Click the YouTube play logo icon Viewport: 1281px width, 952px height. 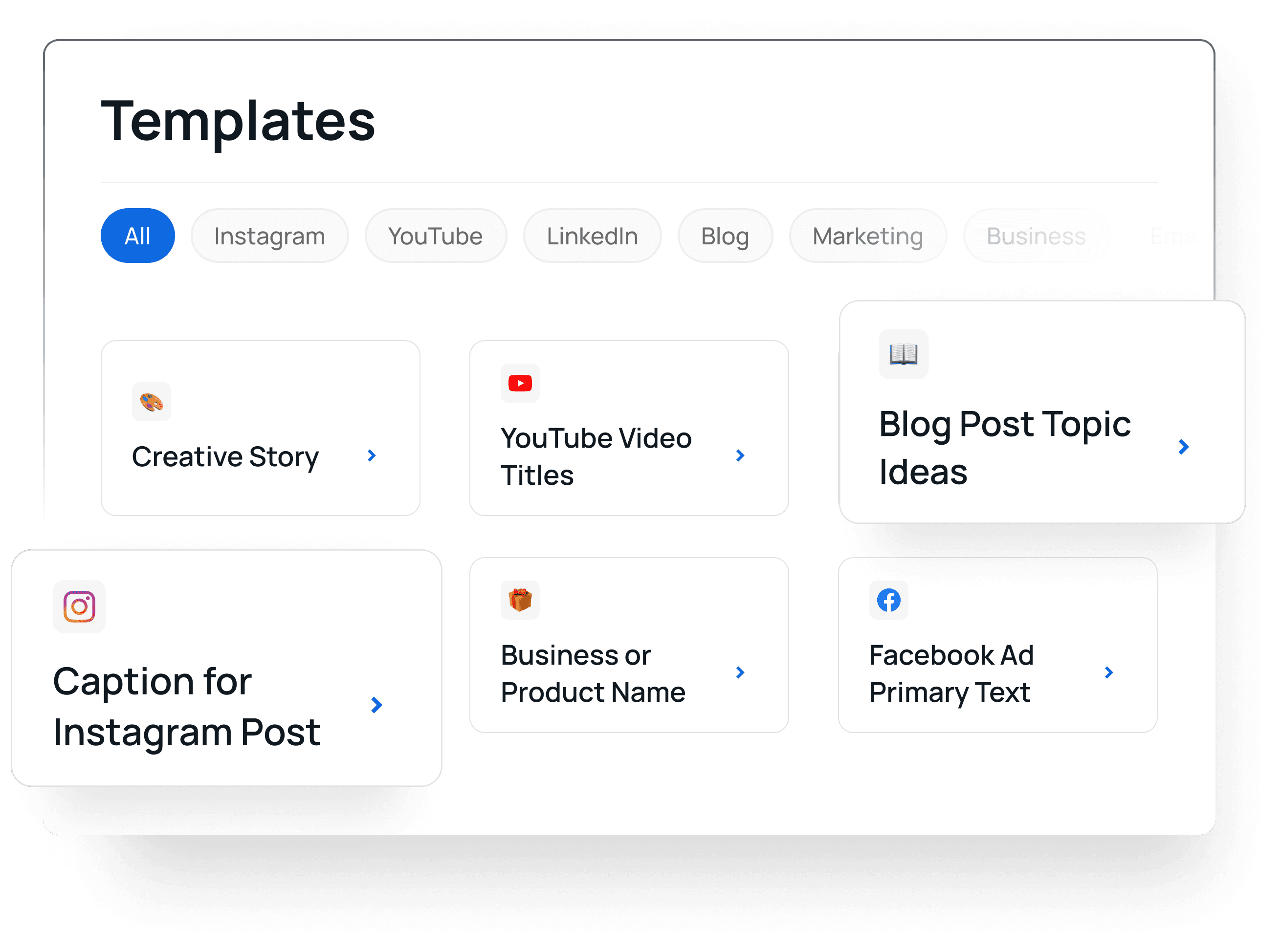click(520, 383)
